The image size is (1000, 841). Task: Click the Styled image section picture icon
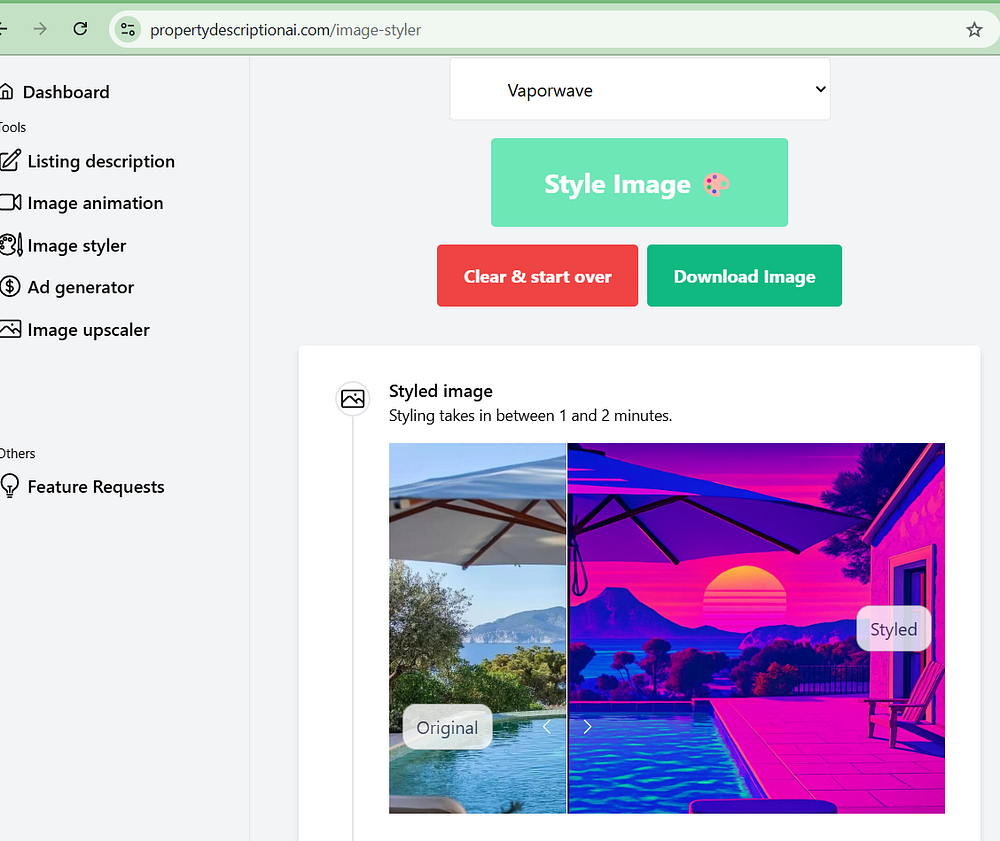coord(353,399)
